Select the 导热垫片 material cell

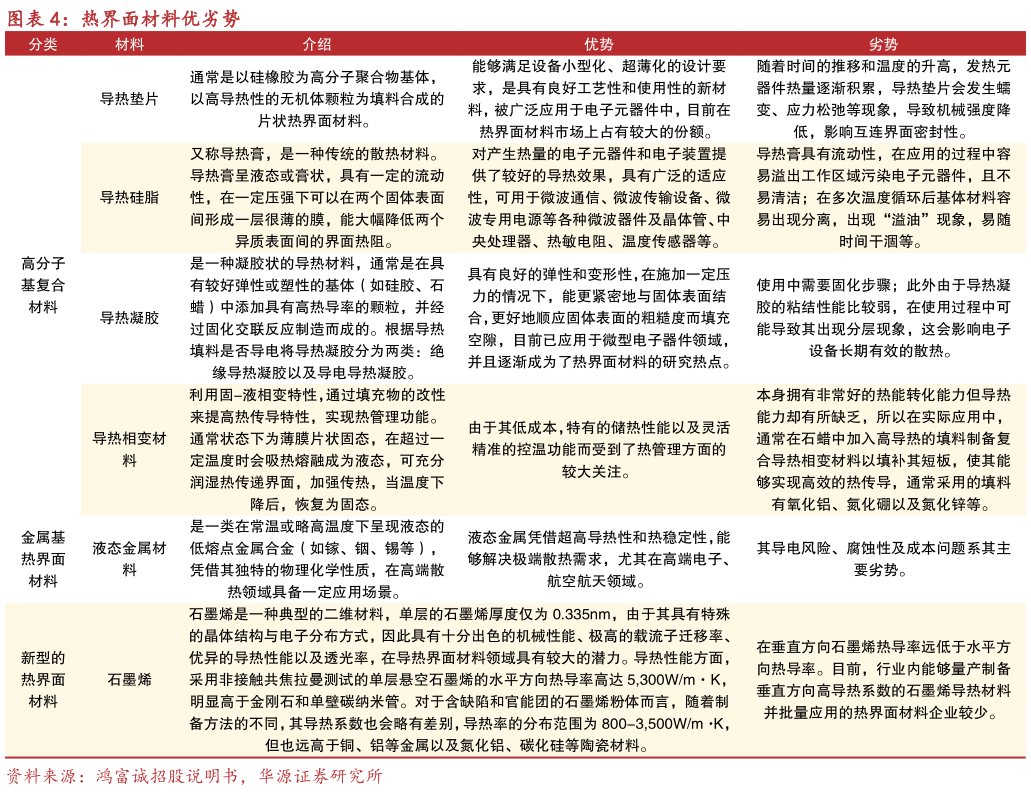point(129,99)
